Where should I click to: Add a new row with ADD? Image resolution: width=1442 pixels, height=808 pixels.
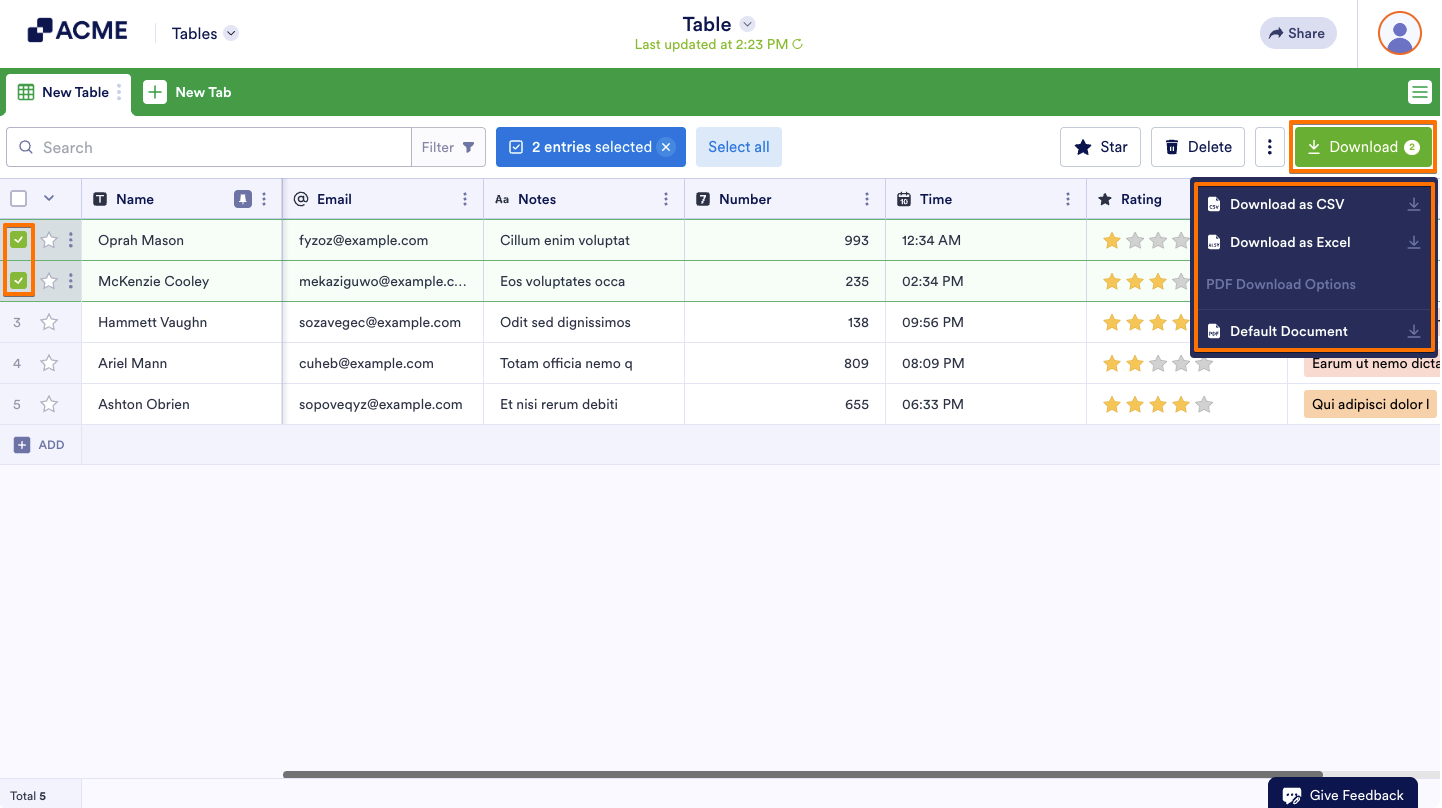point(40,445)
